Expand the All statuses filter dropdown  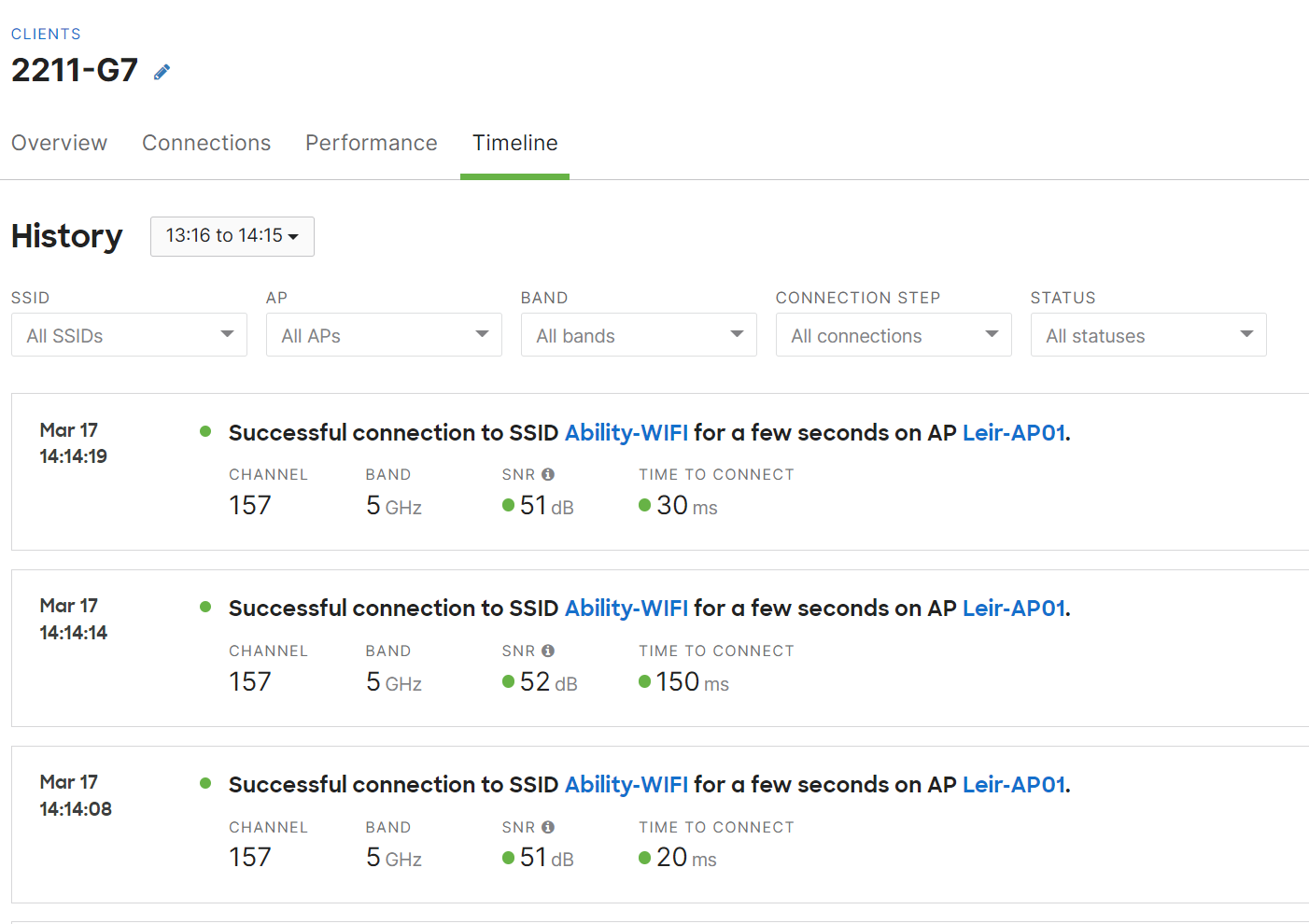(1148, 335)
